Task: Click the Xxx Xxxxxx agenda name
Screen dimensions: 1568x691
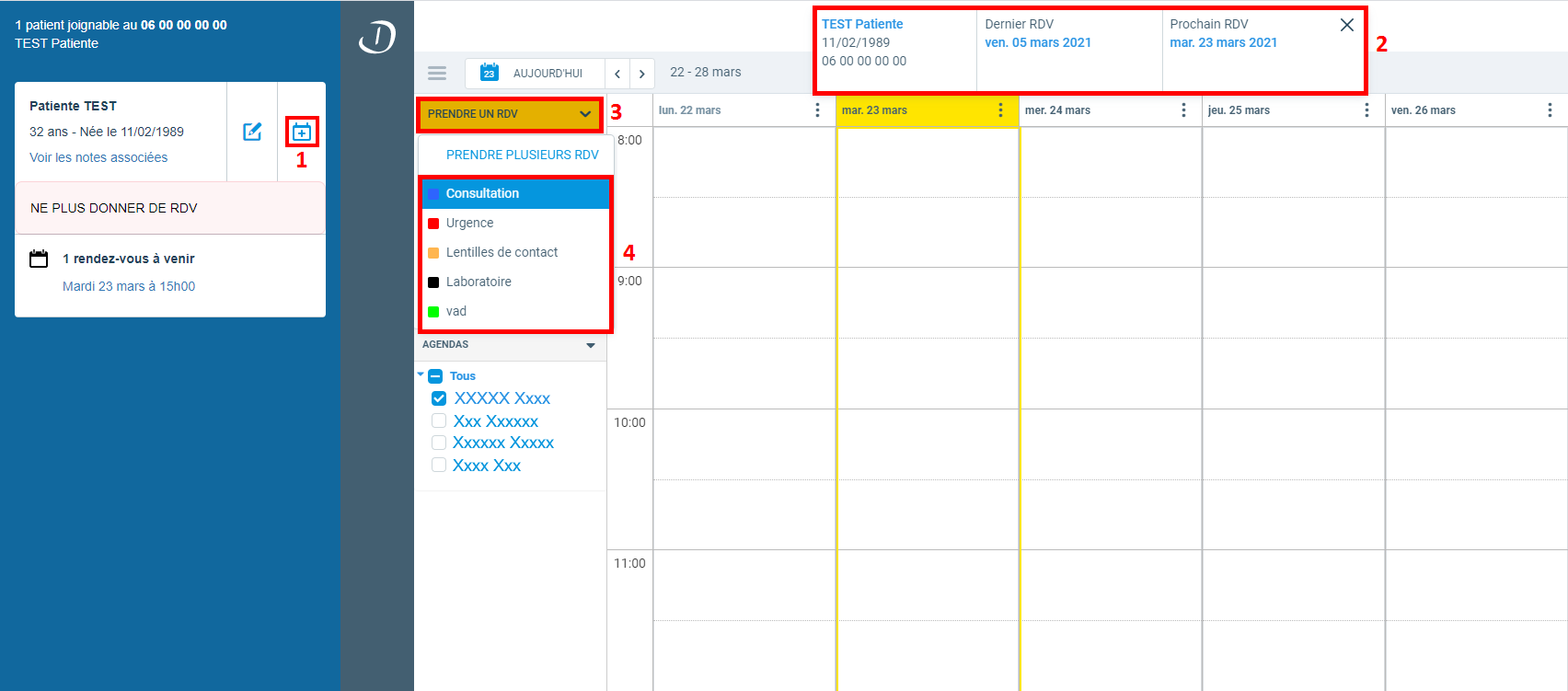Action: (x=496, y=421)
